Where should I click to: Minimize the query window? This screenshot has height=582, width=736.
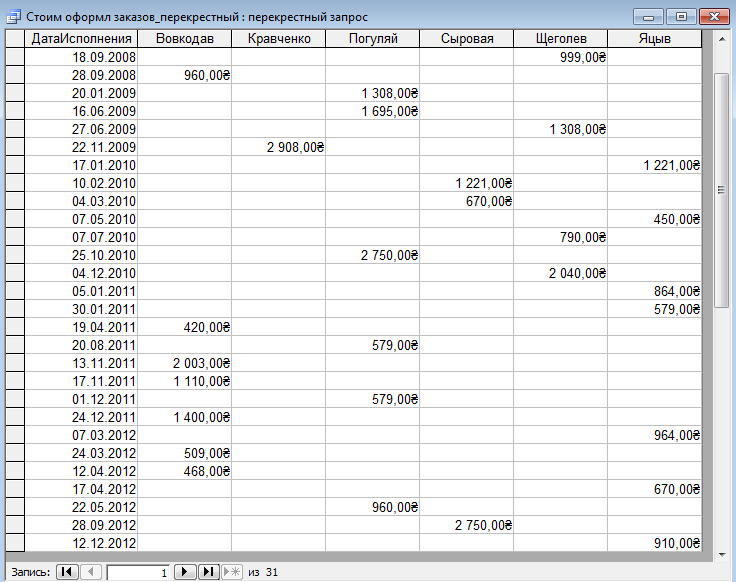point(648,17)
